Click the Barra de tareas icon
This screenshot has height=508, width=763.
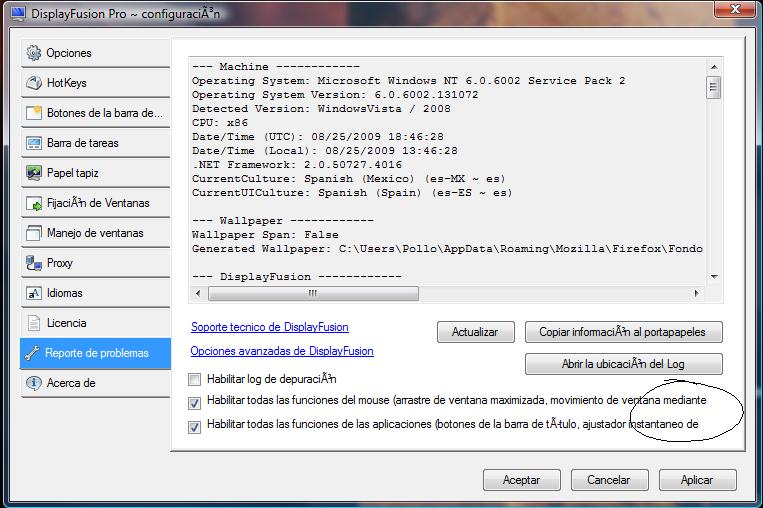[33, 143]
